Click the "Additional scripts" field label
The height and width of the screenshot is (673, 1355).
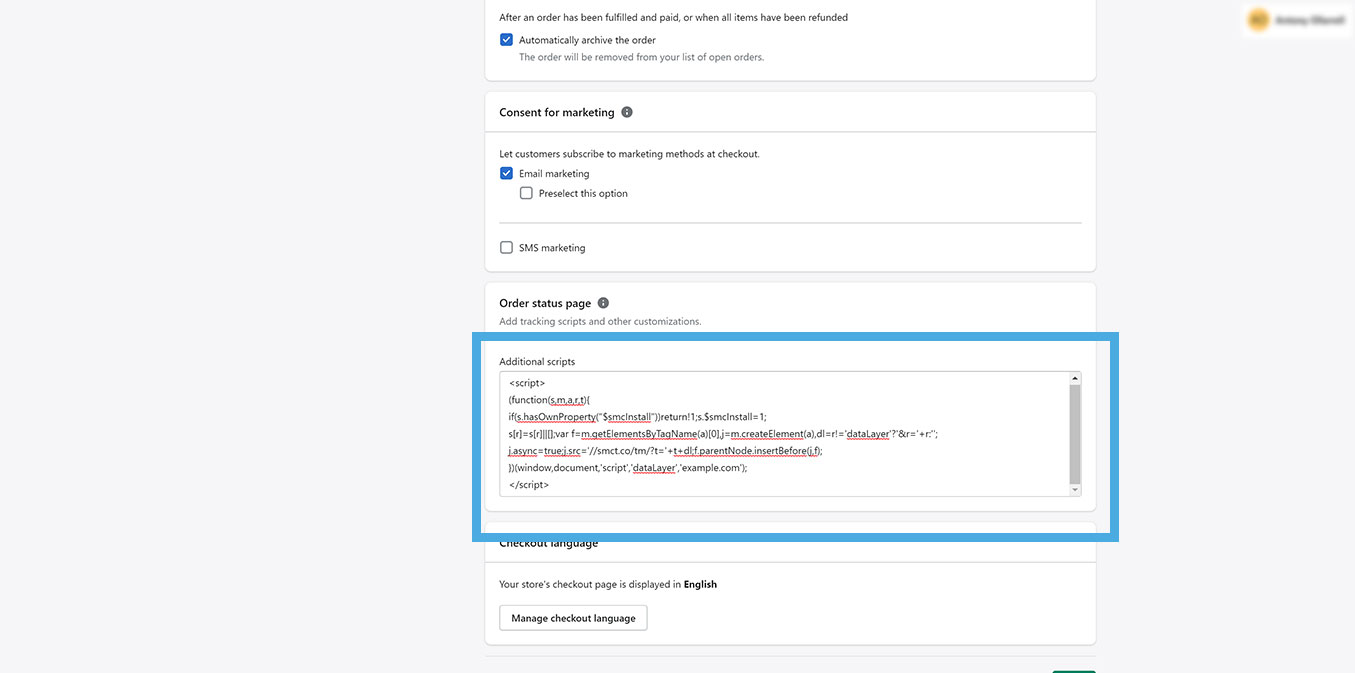[x=537, y=361]
